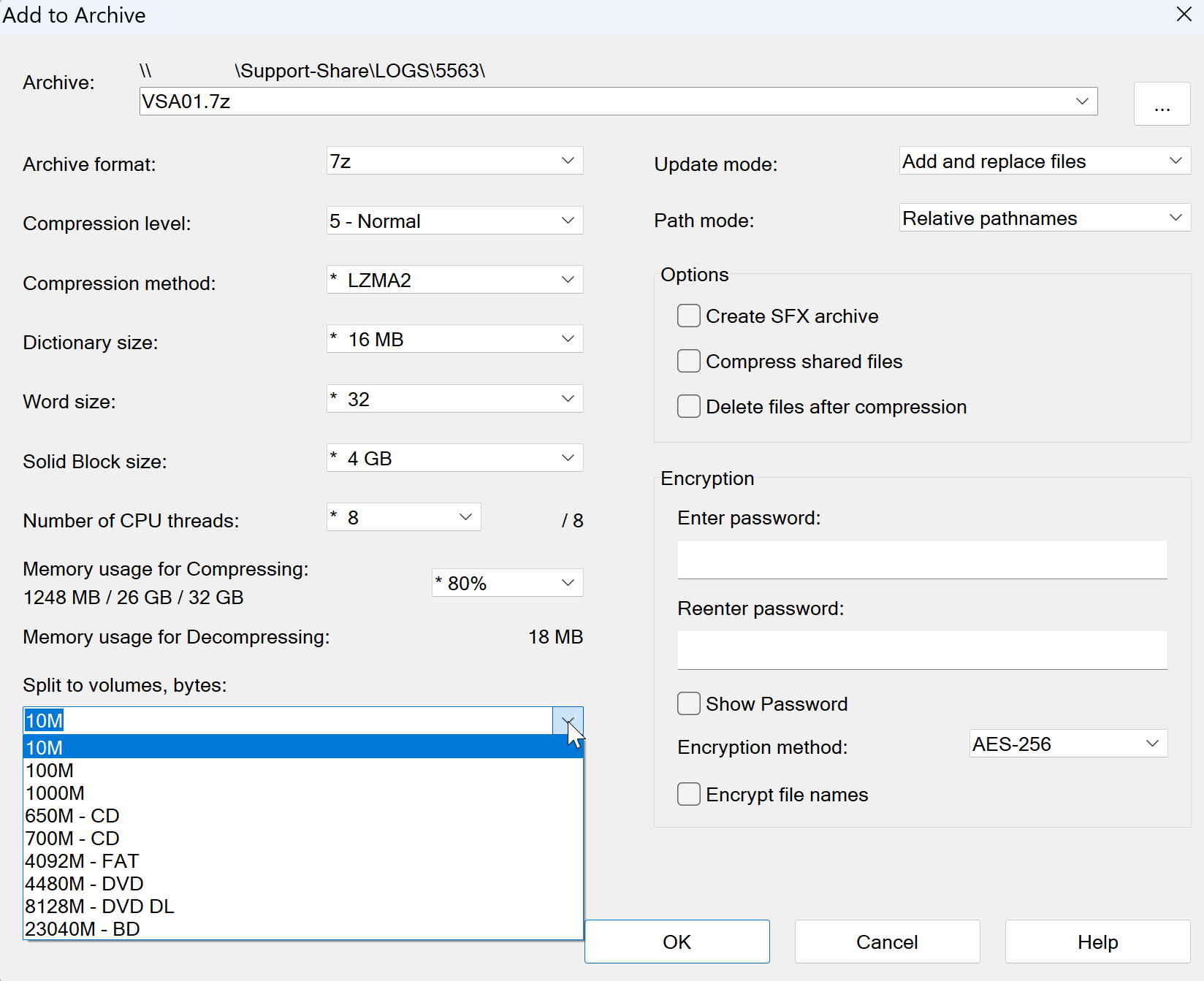Screen dimensions: 1204x981
Task: Expand the Dictionary size 16 MB dropdown
Action: pos(454,339)
